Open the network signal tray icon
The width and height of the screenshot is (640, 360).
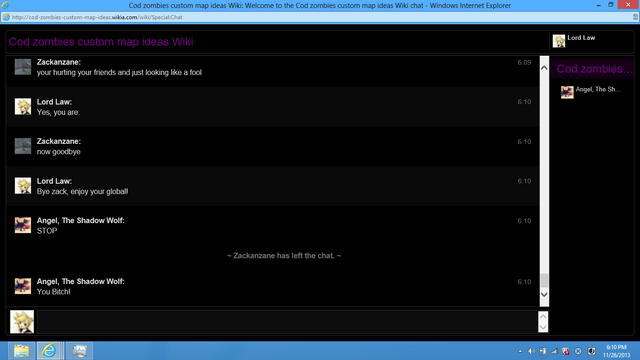pyautogui.click(x=554, y=351)
